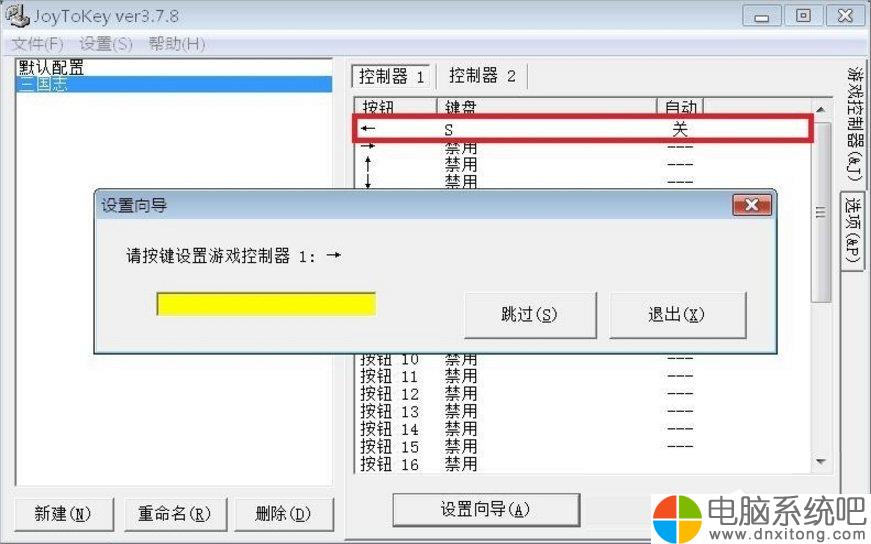Click the scroll up arrow in button list
Viewport: 871px width, 544px height.
click(x=821, y=109)
